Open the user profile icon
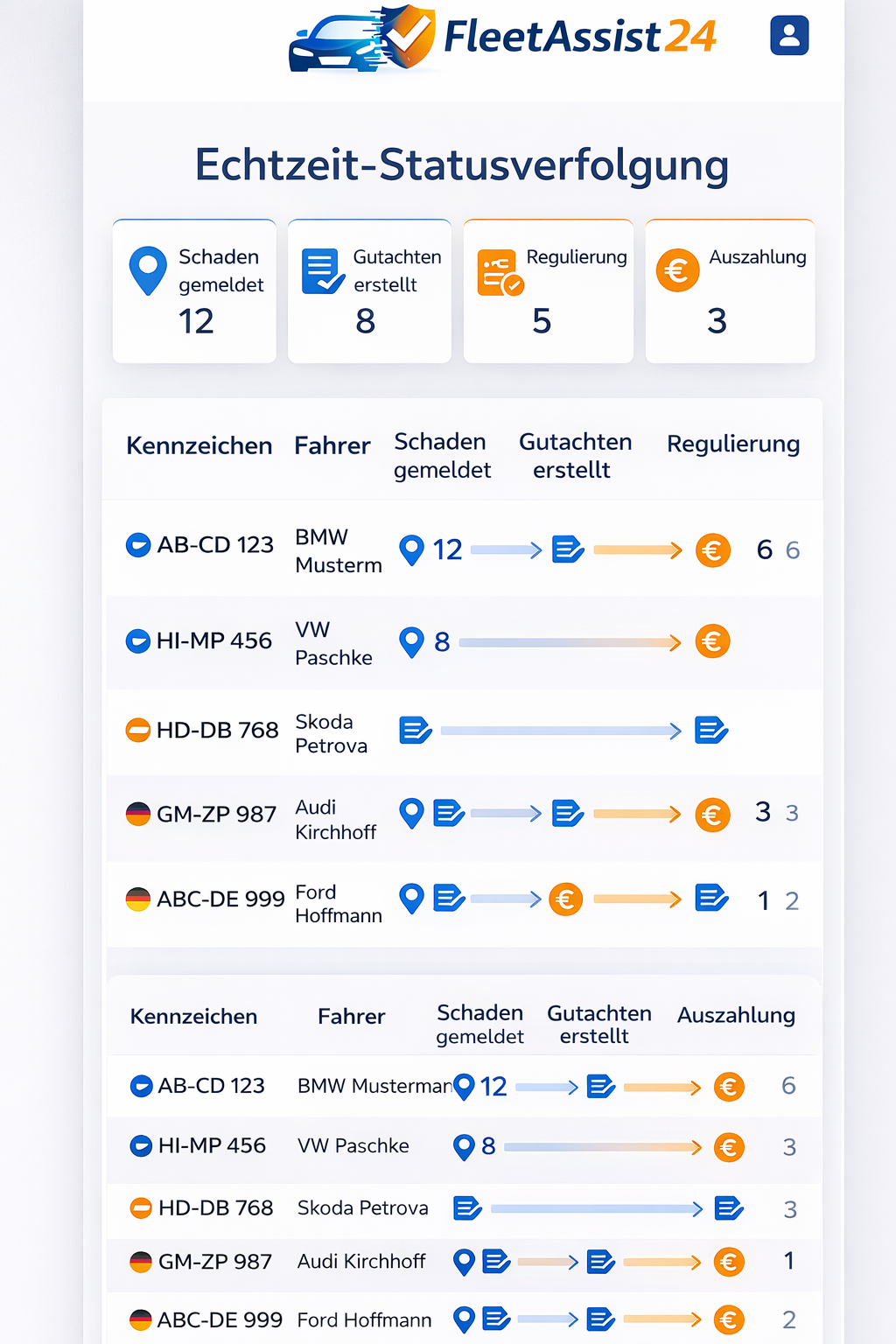Screen dimensions: 896x1344 pyautogui.click(x=788, y=35)
